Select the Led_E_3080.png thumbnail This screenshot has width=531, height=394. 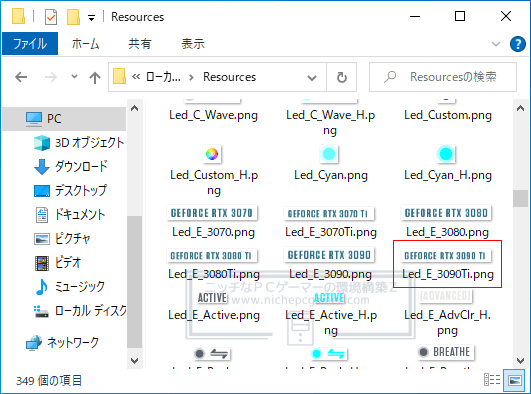point(446,213)
